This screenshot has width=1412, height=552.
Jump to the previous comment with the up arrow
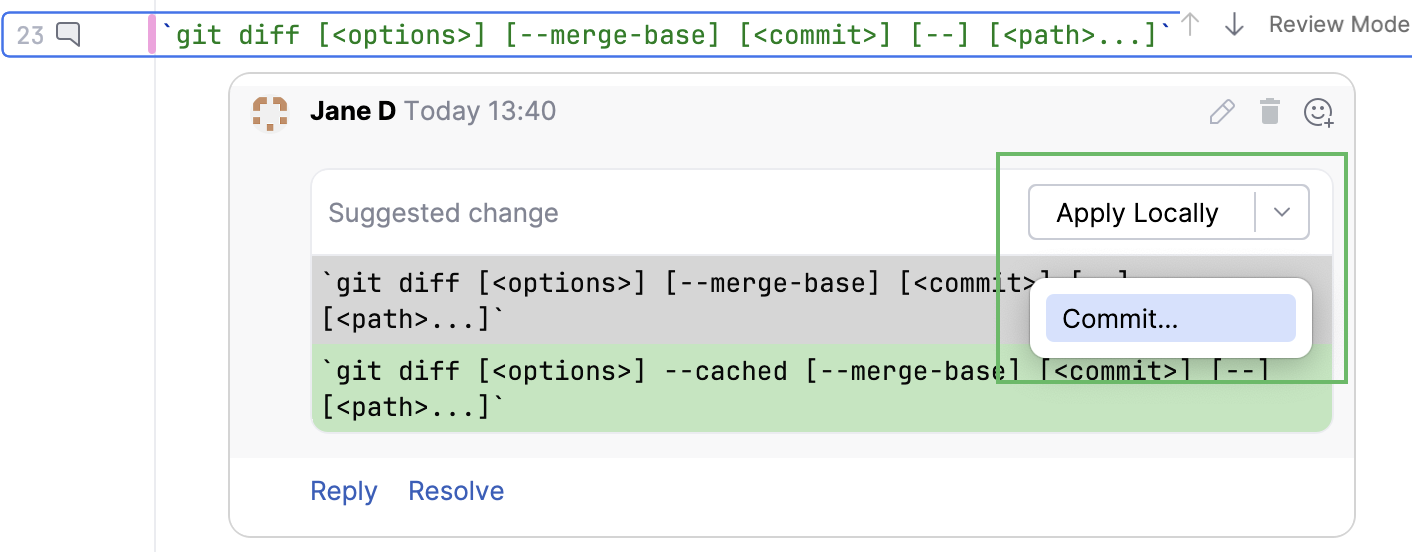pyautogui.click(x=1190, y=25)
